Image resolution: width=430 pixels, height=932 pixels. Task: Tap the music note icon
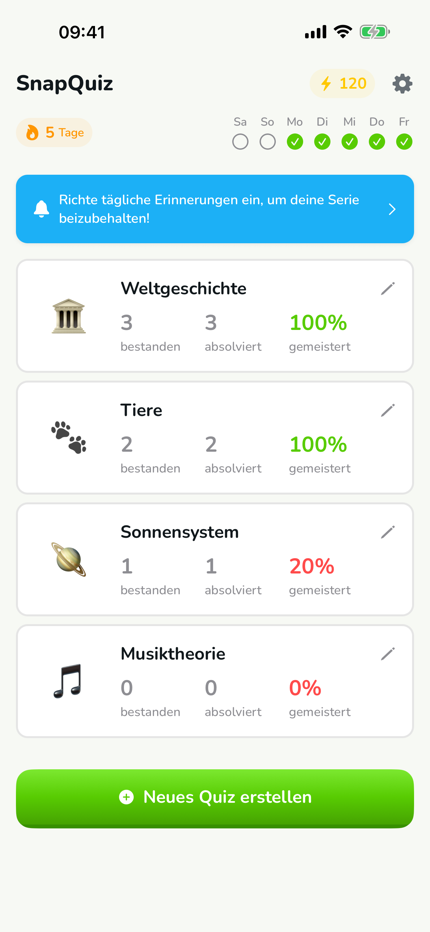tap(67, 681)
